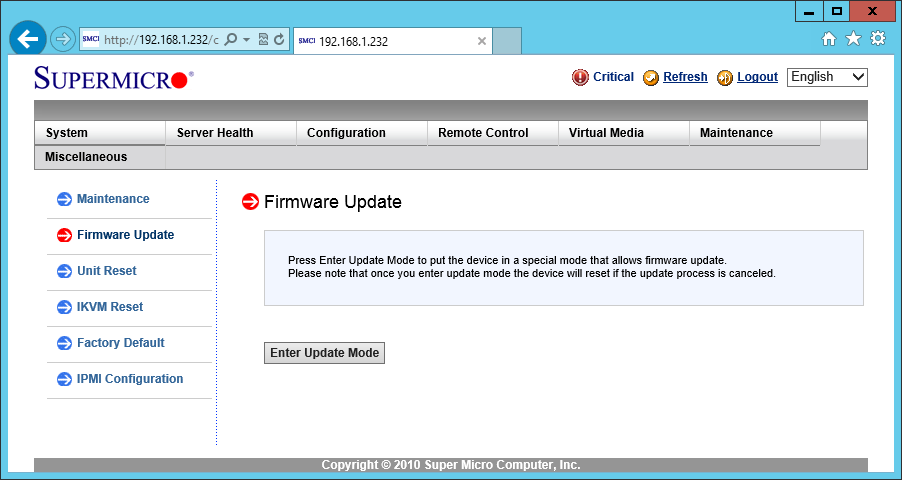Click the SMCI favicon in address bar

[x=91, y=39]
